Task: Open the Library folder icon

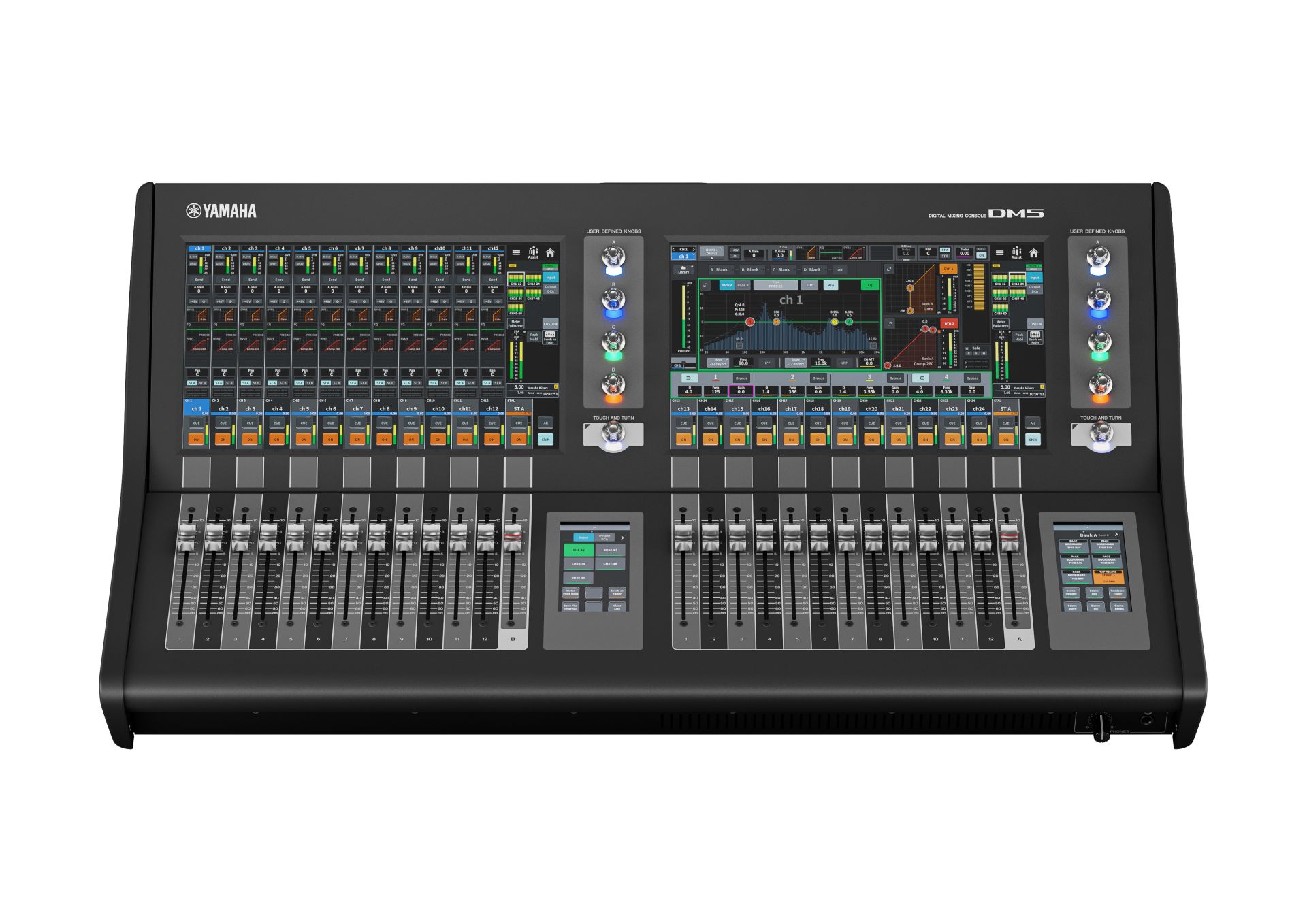Action: [x=683, y=269]
